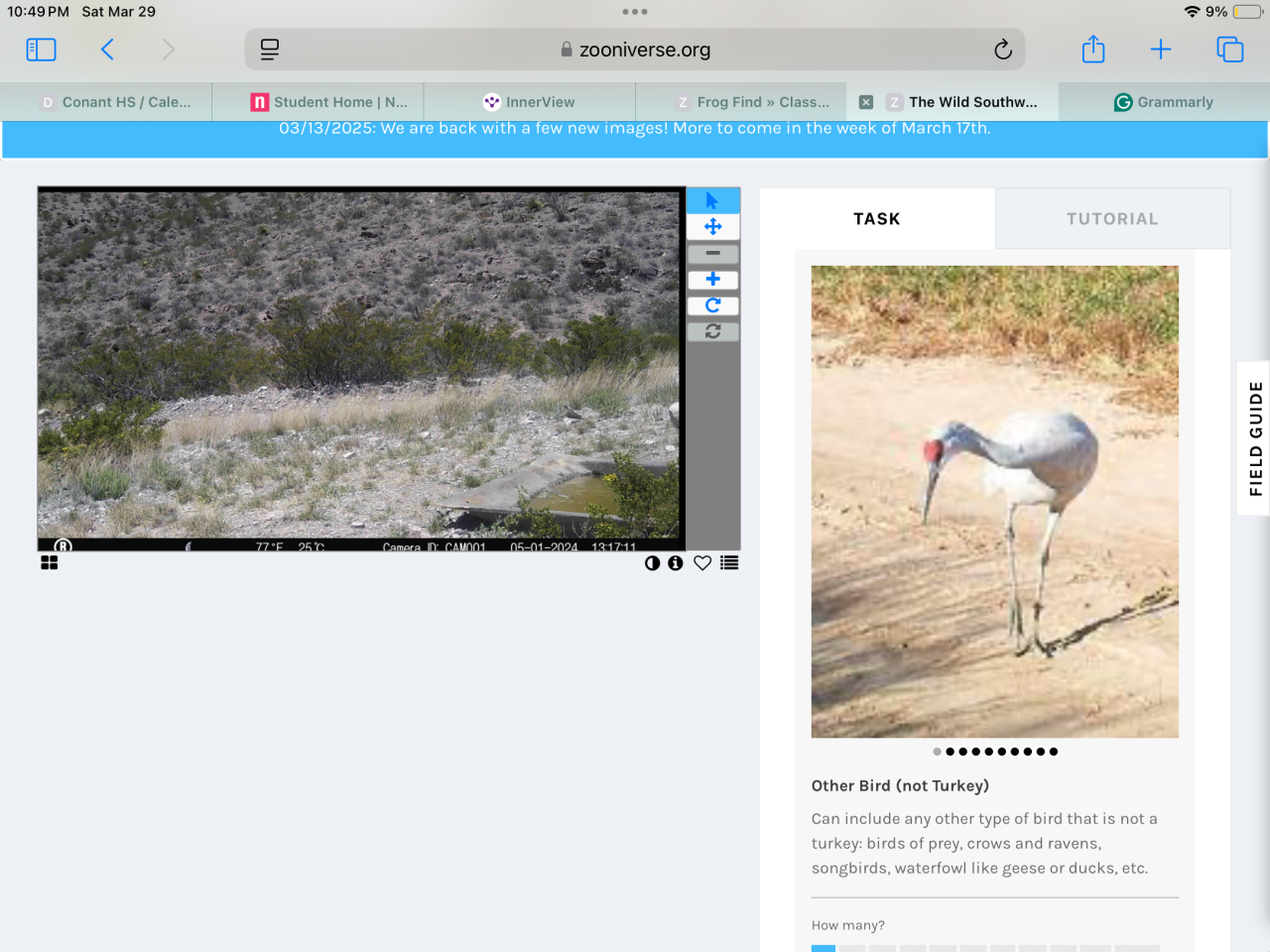This screenshot has width=1270, height=952.
Task: Click the "Other Bird (not Turkey)" heading
Action: coord(900,785)
